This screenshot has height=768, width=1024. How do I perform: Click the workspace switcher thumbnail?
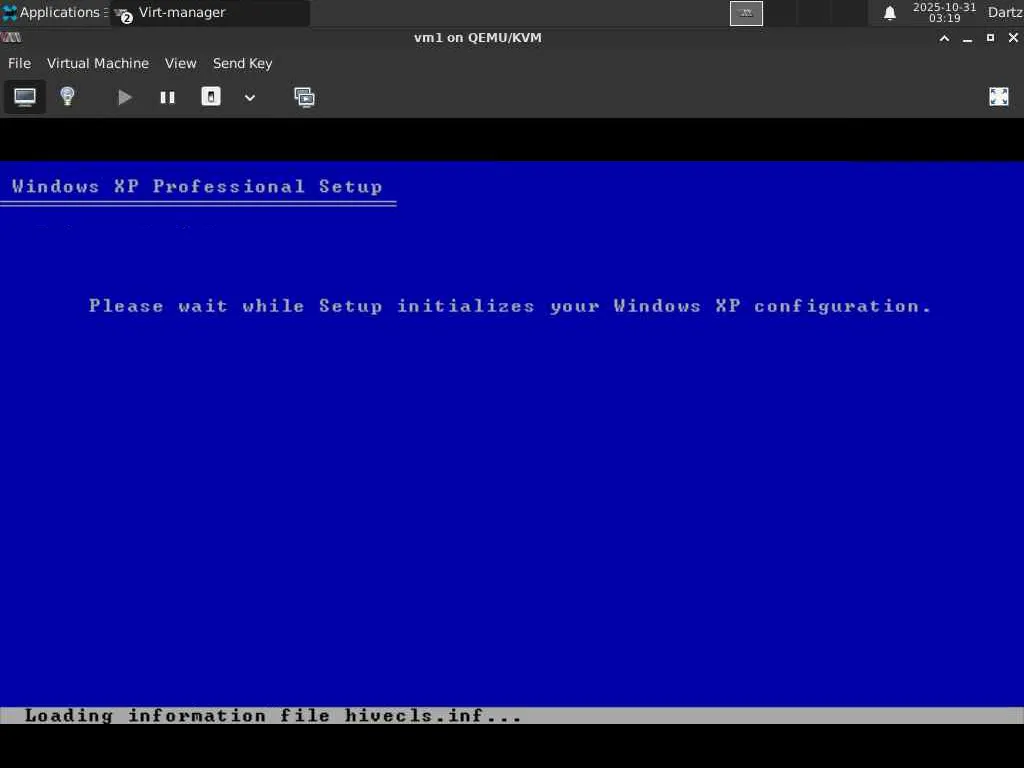click(x=746, y=13)
